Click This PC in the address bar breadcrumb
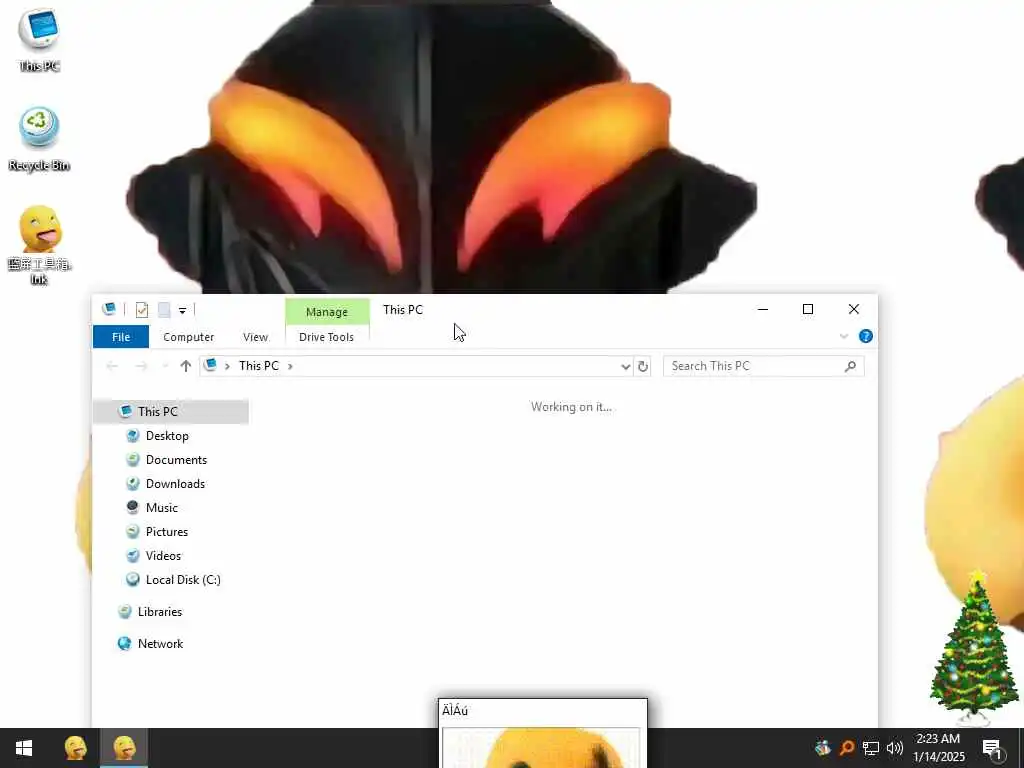The width and height of the screenshot is (1024, 768). point(259,366)
